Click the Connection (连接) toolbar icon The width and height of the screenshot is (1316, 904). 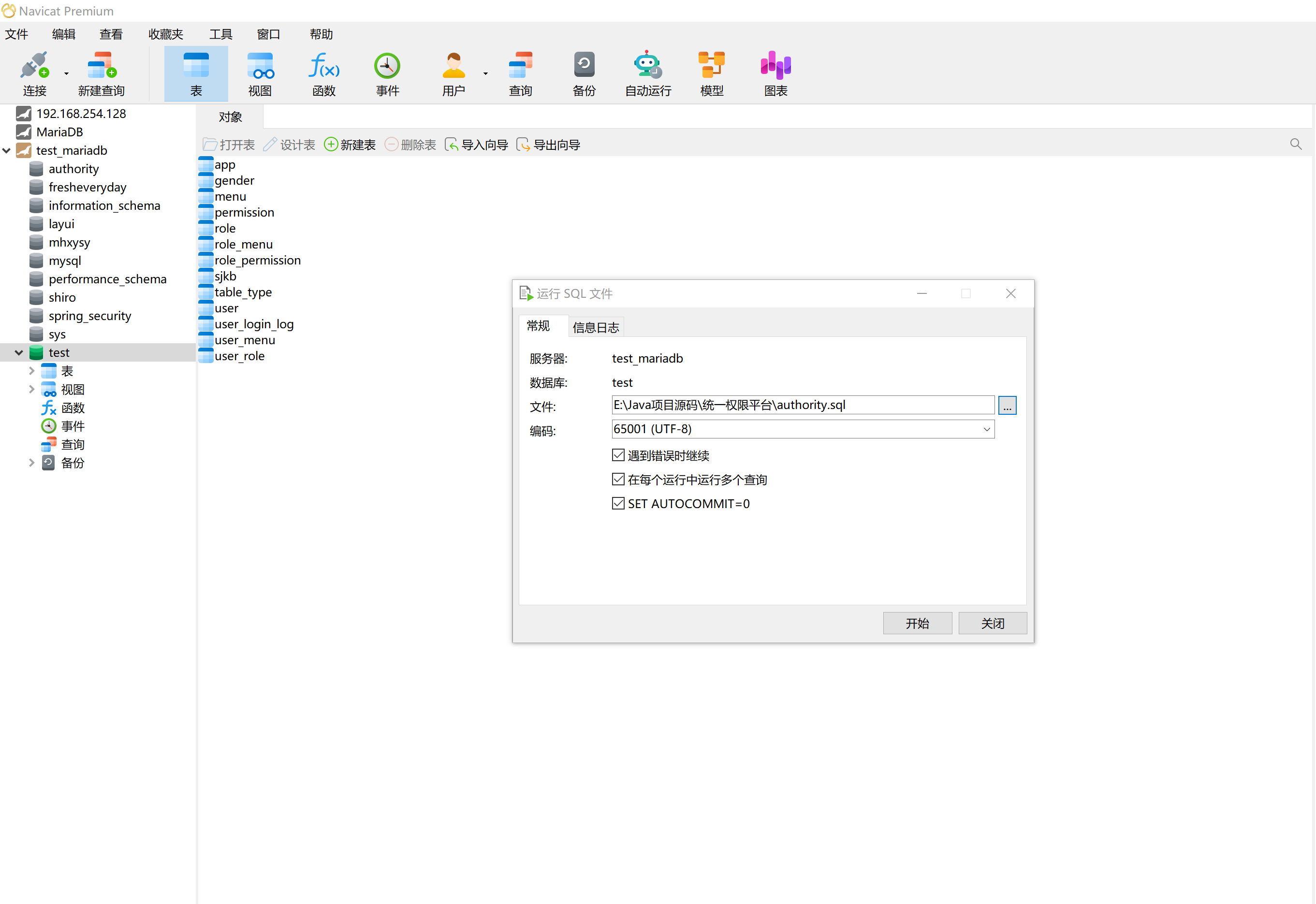click(x=34, y=73)
